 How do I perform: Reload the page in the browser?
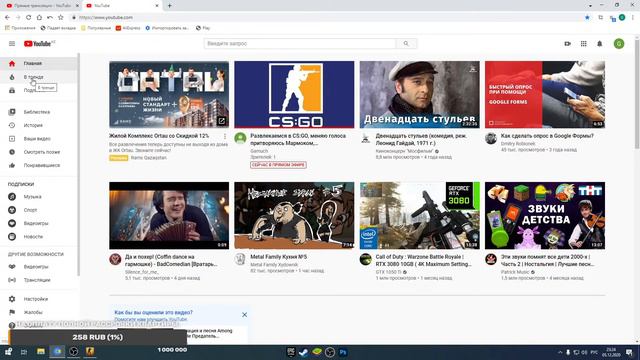tap(29, 18)
